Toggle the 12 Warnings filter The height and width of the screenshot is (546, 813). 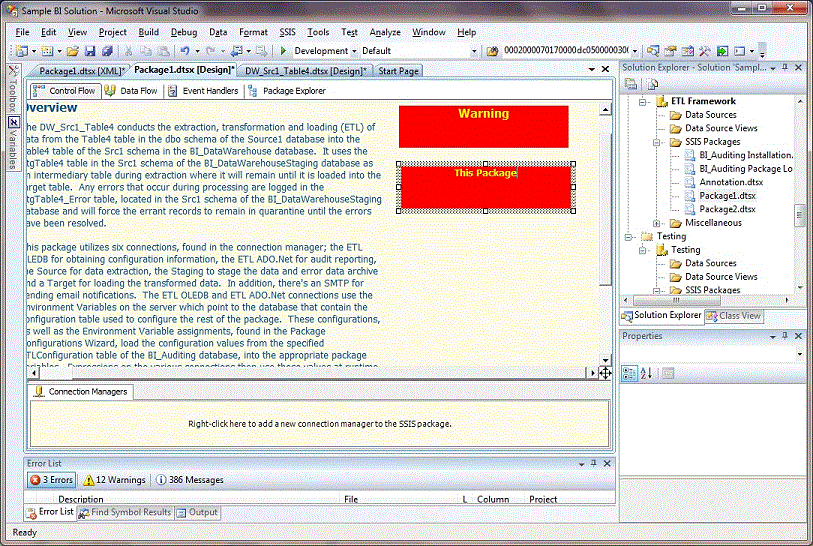[x=115, y=480]
